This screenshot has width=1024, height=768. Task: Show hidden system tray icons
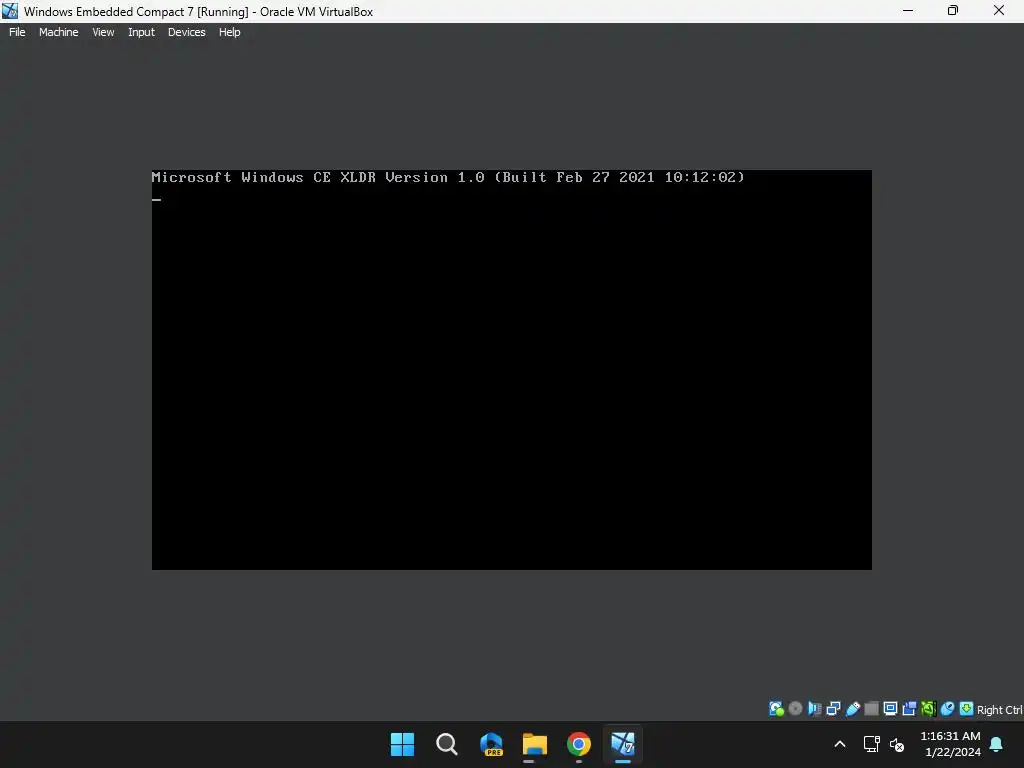point(840,744)
